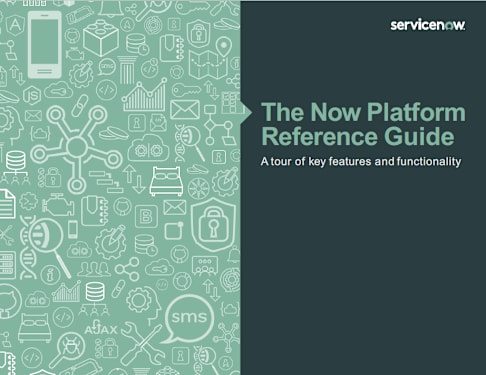Click the large crossed wrench and screwdriver icon
Screen dimensions: 486x375
tap(142, 344)
